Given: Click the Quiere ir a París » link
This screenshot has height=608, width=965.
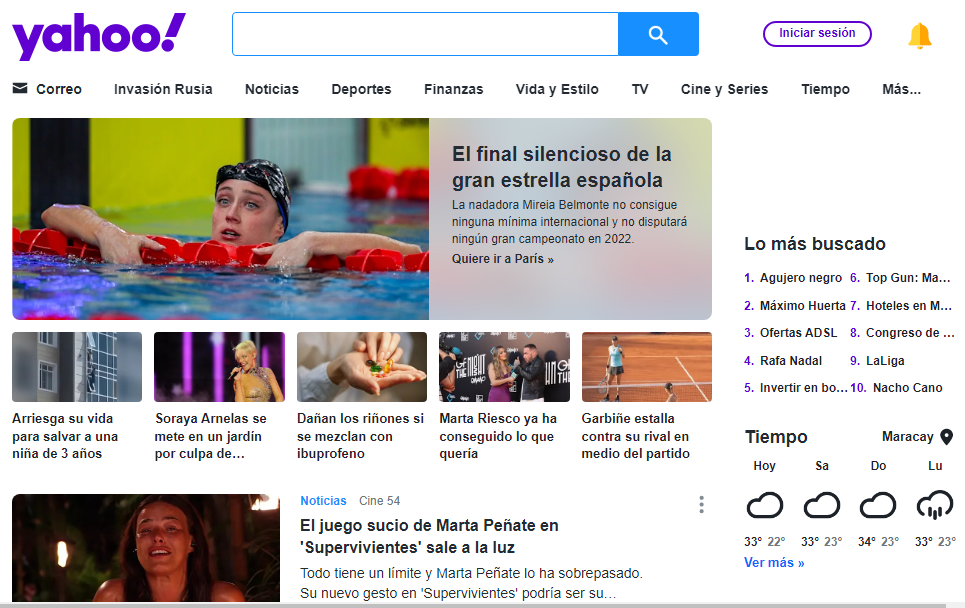Looking at the screenshot, I should (x=503, y=259).
